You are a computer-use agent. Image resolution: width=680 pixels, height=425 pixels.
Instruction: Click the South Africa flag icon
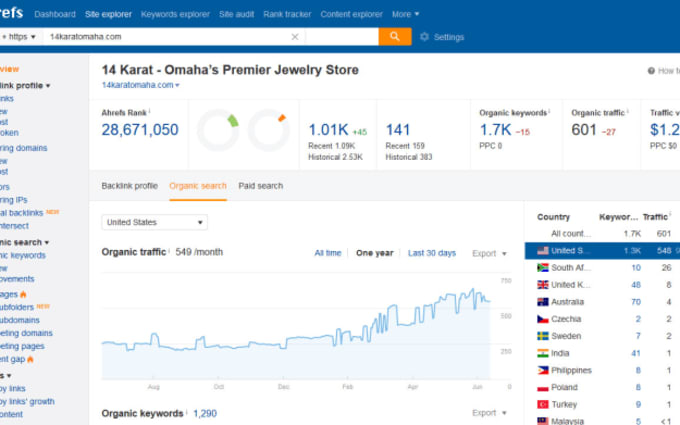point(543,268)
